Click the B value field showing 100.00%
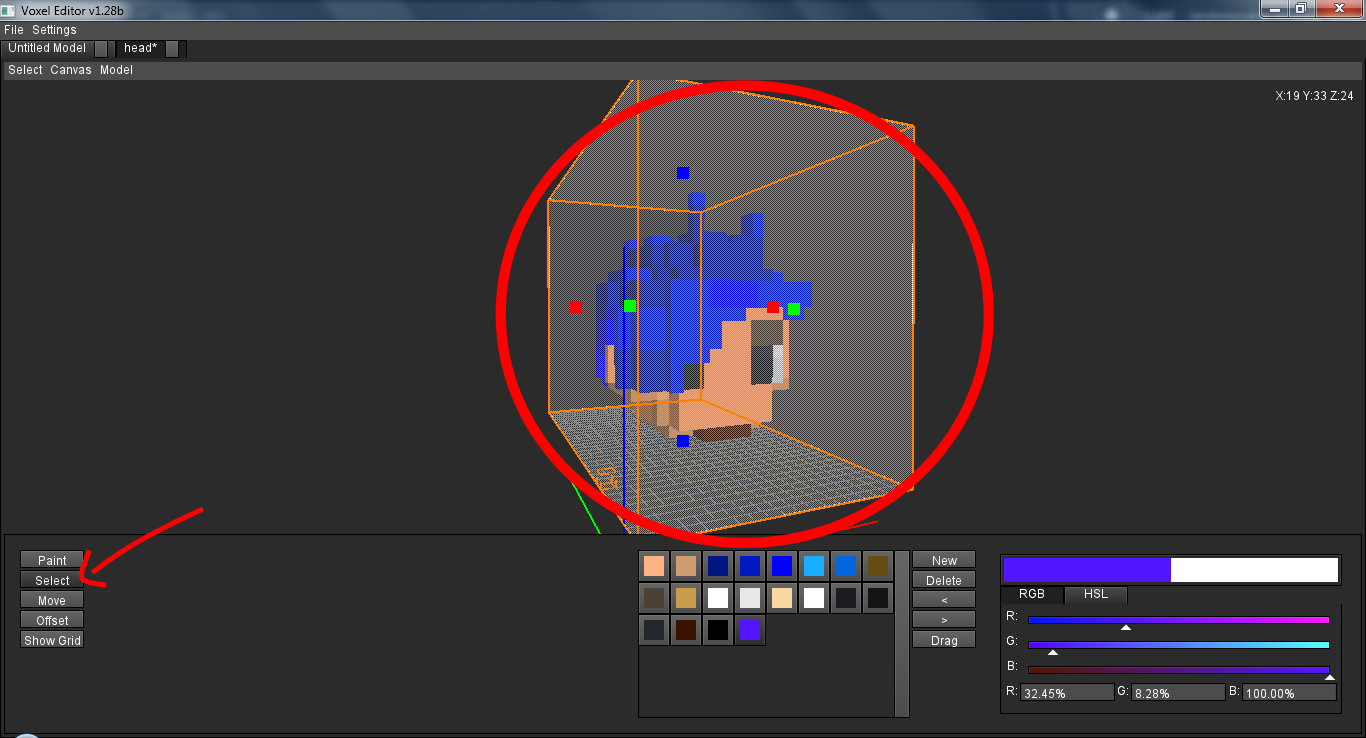Viewport: 1366px width, 738px height. (1289, 693)
